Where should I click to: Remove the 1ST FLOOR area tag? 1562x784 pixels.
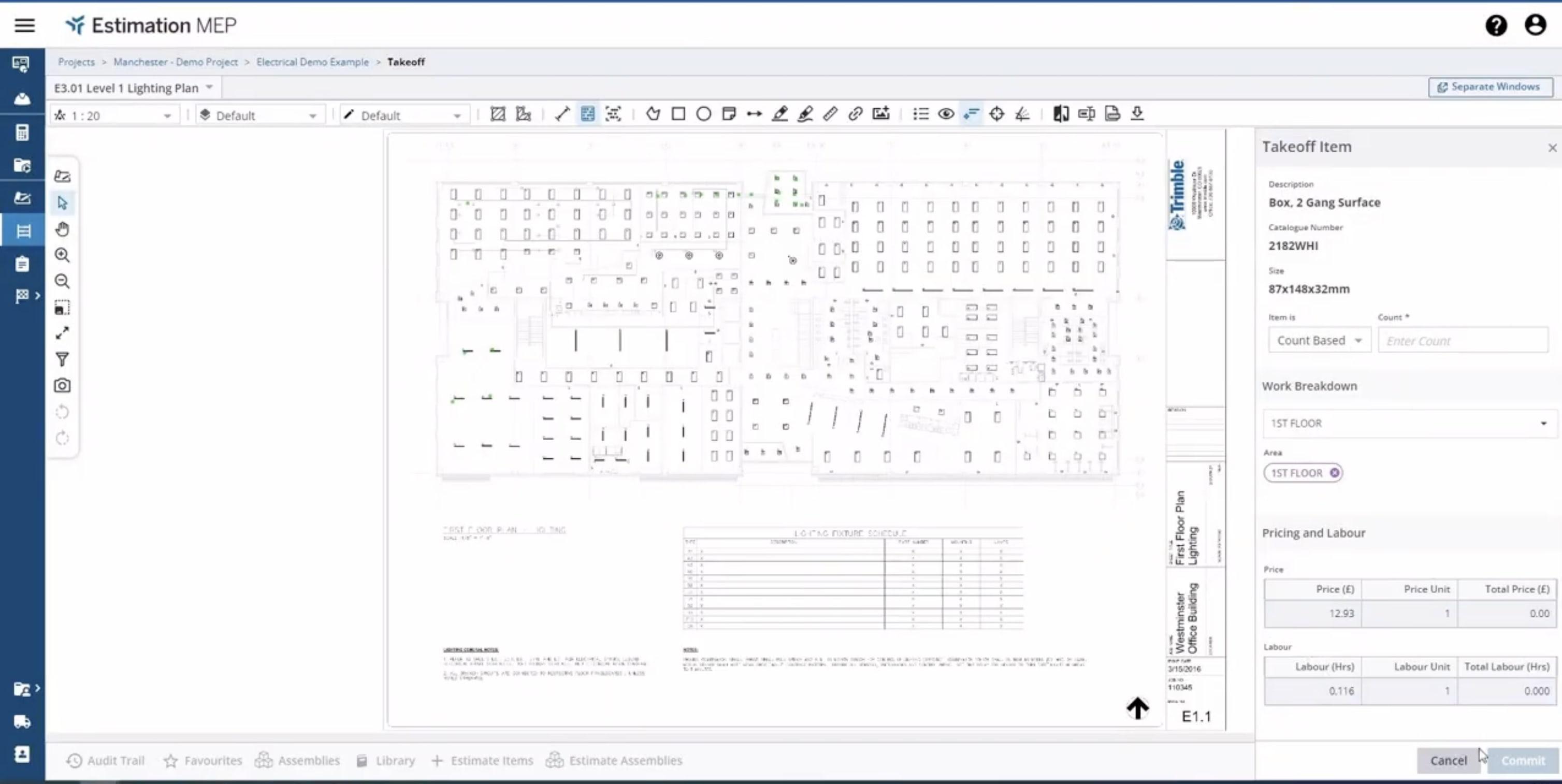pos(1334,473)
